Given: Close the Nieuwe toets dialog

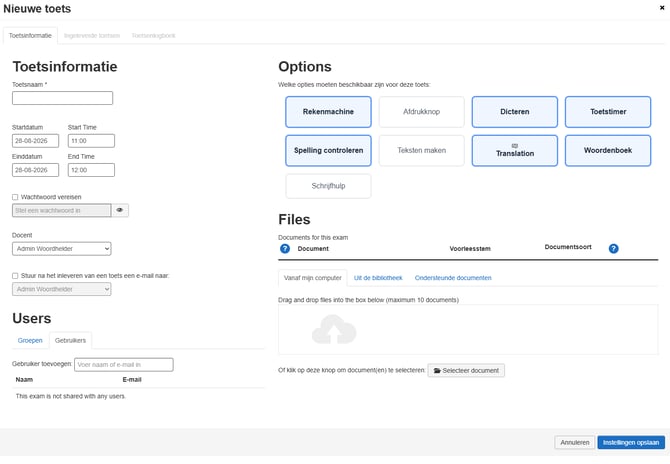Looking at the screenshot, I should click(662, 8).
